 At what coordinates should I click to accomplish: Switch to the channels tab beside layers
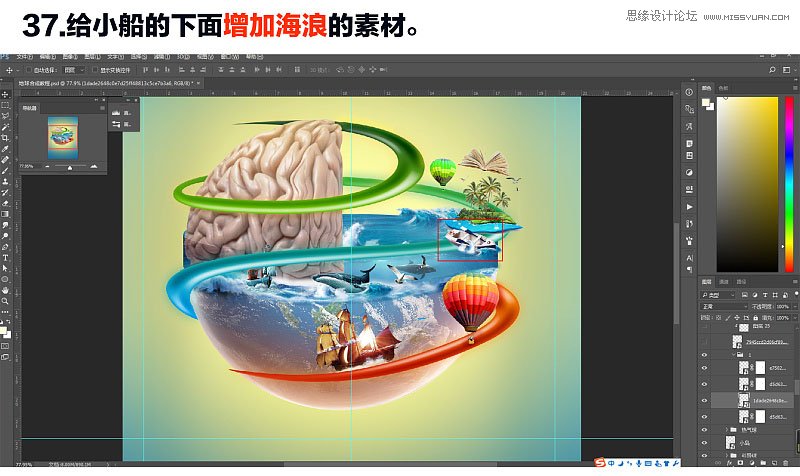point(724,282)
